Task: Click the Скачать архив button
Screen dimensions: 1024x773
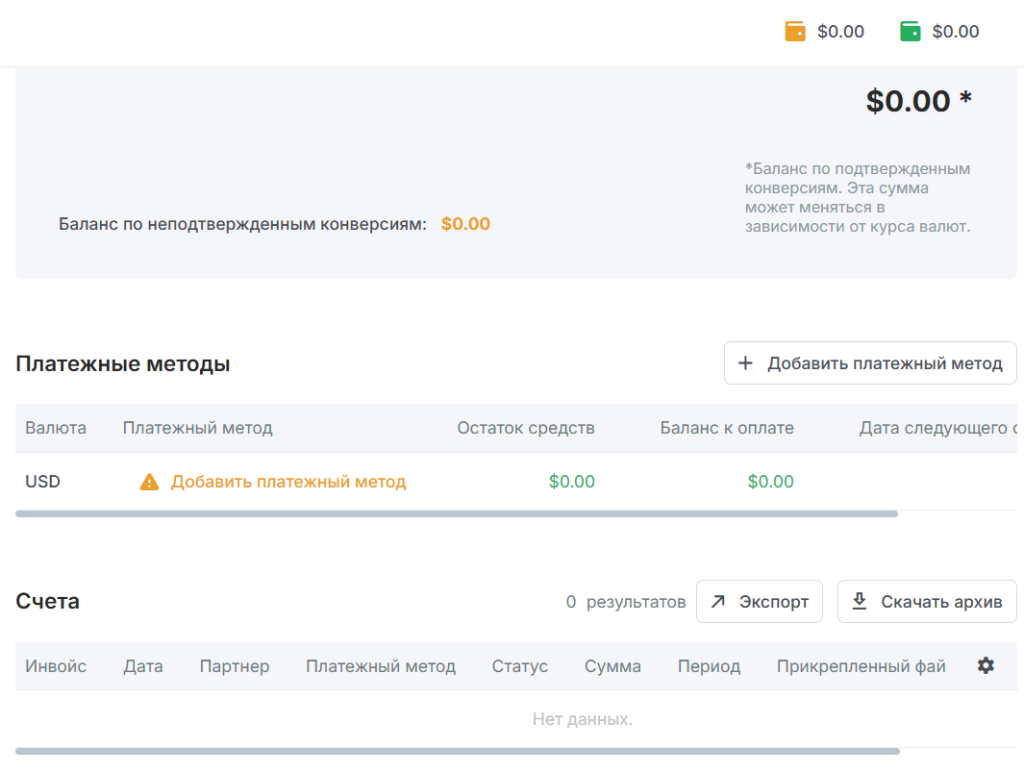Action: pyautogui.click(x=926, y=602)
